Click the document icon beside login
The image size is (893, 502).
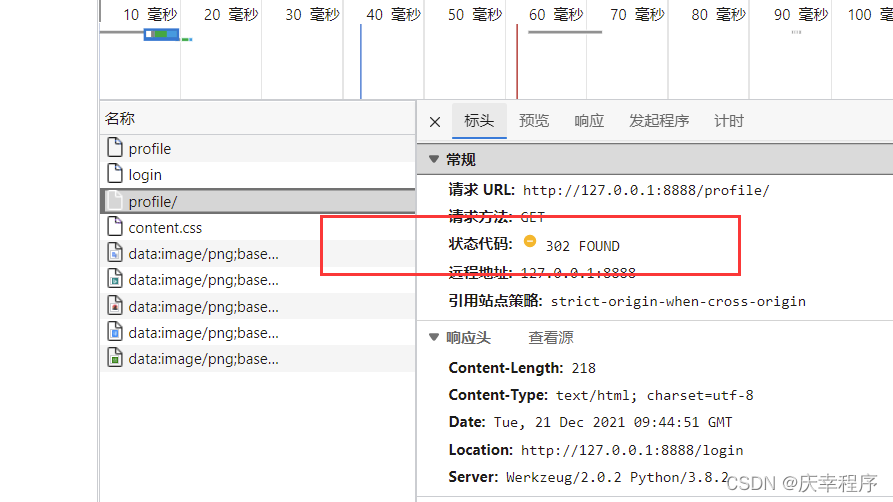(115, 174)
